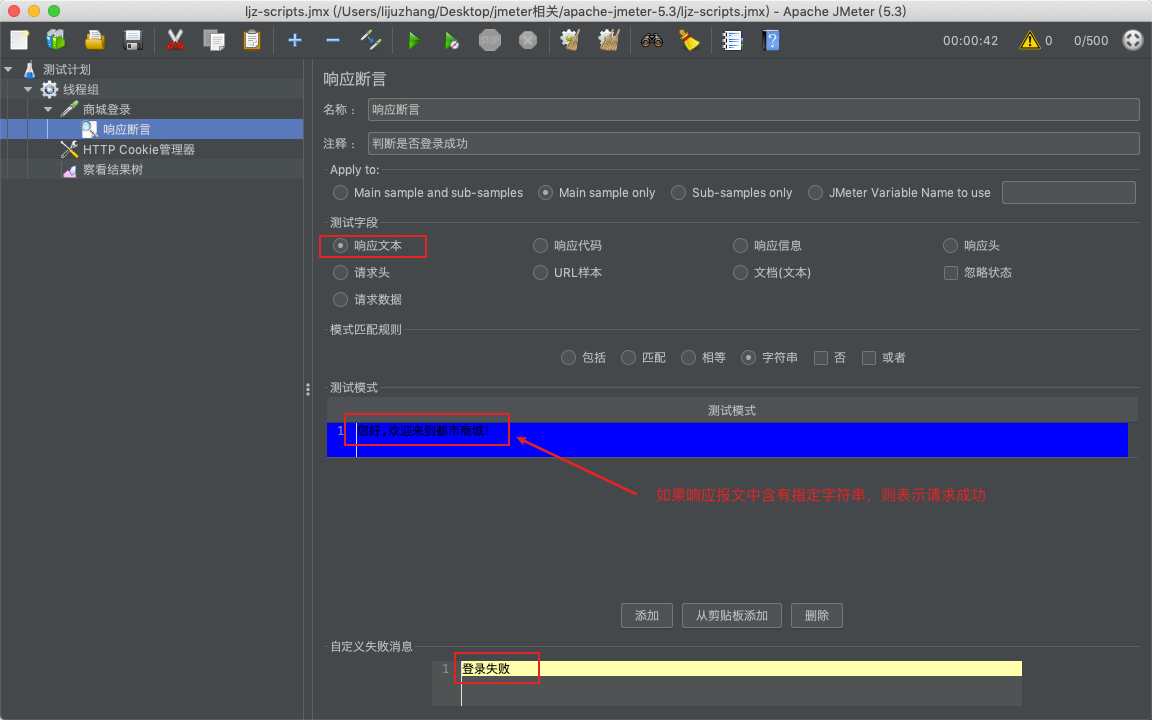Click the Toggle enable/disable icon

coord(371,40)
